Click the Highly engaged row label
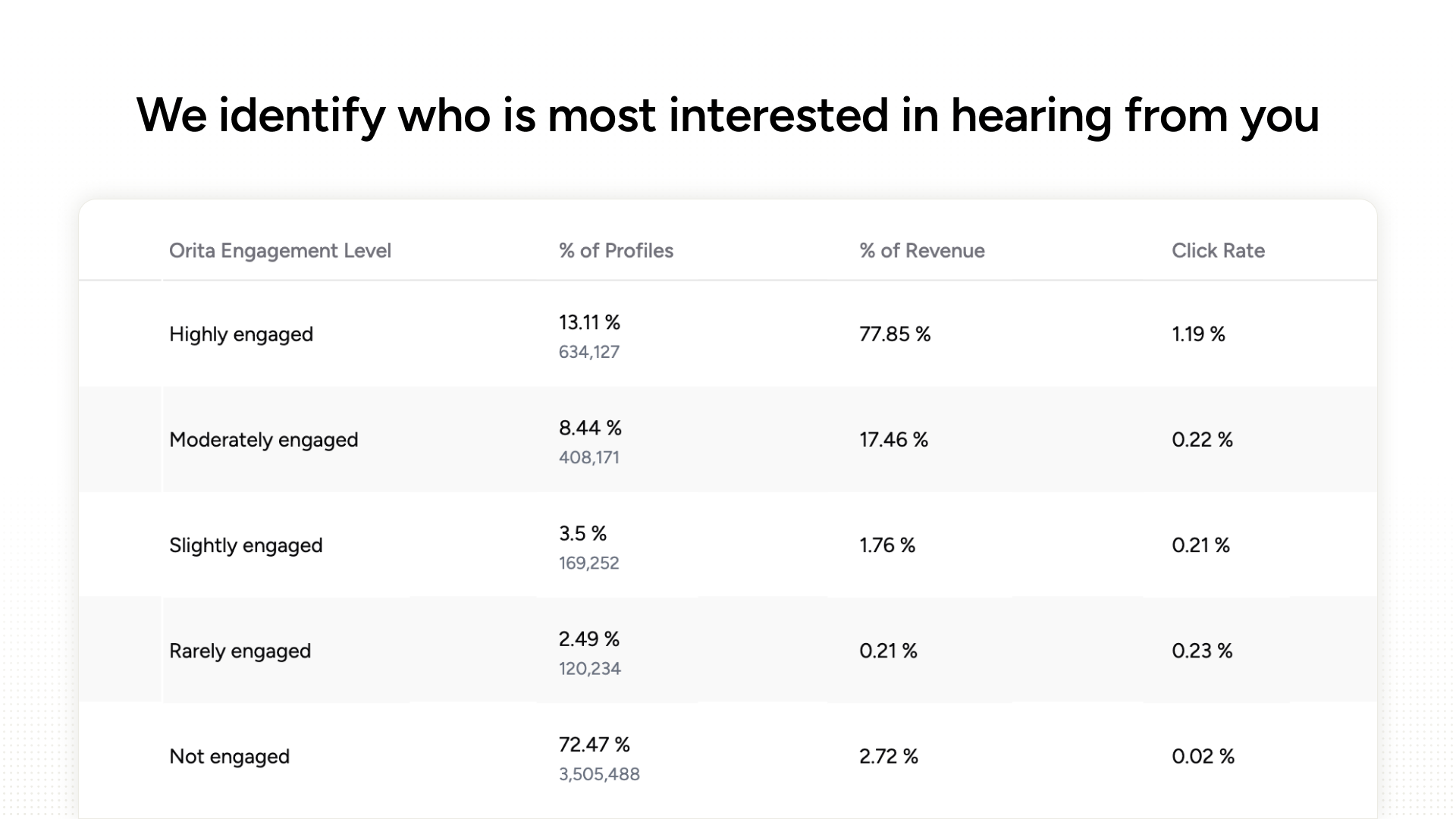Screen dimensions: 1456x819 241,334
